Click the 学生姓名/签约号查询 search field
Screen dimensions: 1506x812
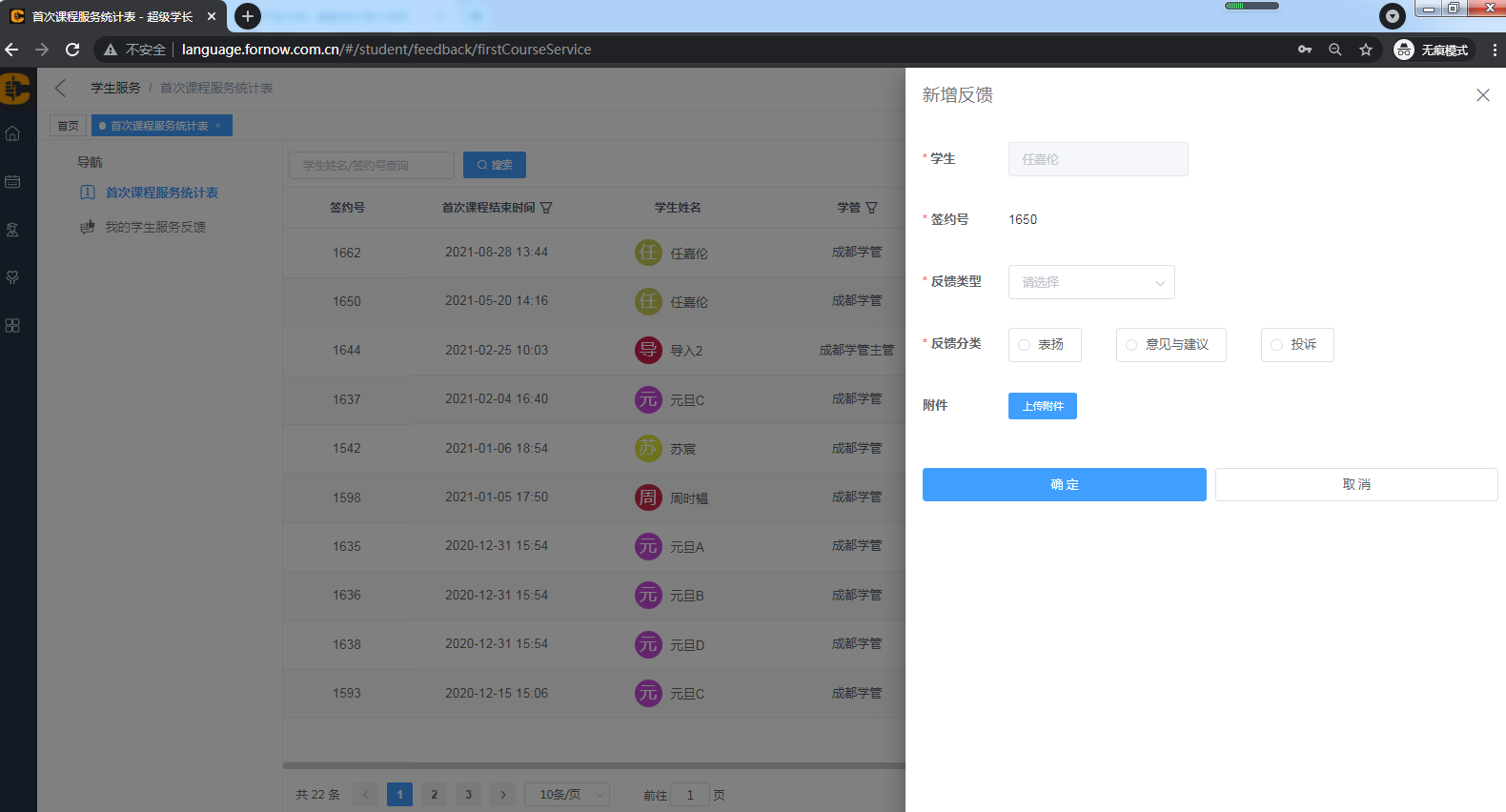[x=372, y=165]
